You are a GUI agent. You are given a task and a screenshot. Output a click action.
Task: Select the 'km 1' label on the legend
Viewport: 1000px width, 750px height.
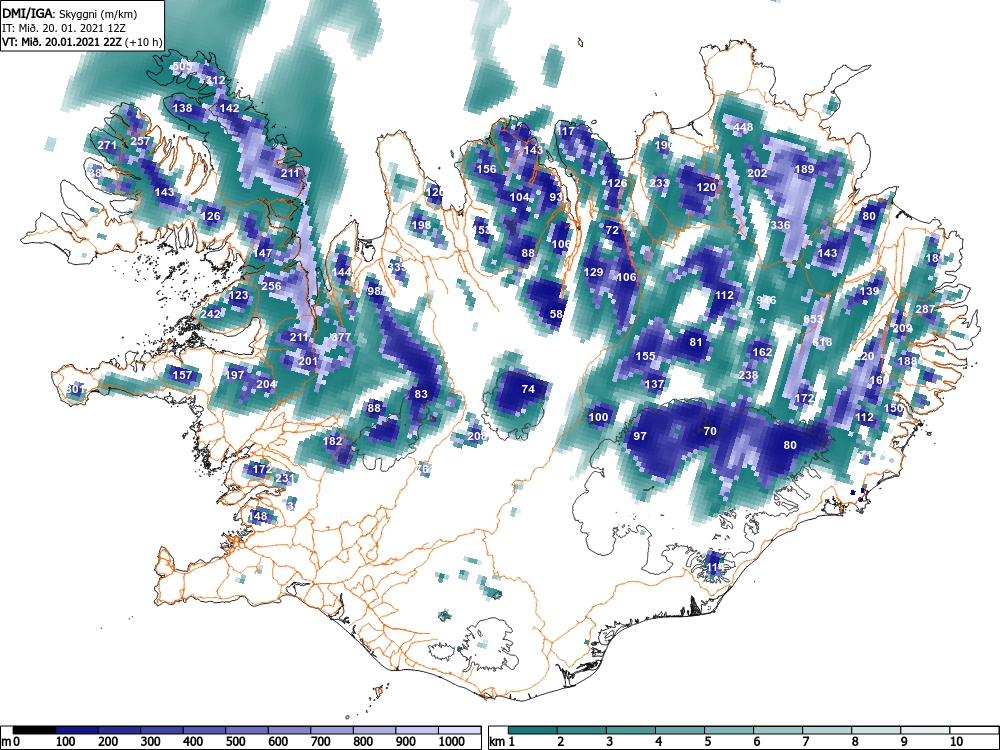click(502, 742)
